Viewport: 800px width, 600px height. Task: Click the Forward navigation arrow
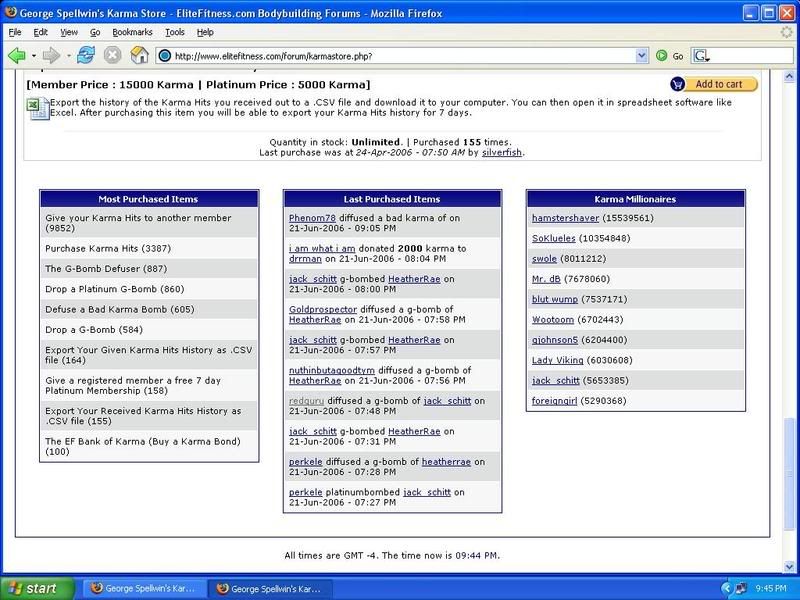pyautogui.click(x=51, y=55)
